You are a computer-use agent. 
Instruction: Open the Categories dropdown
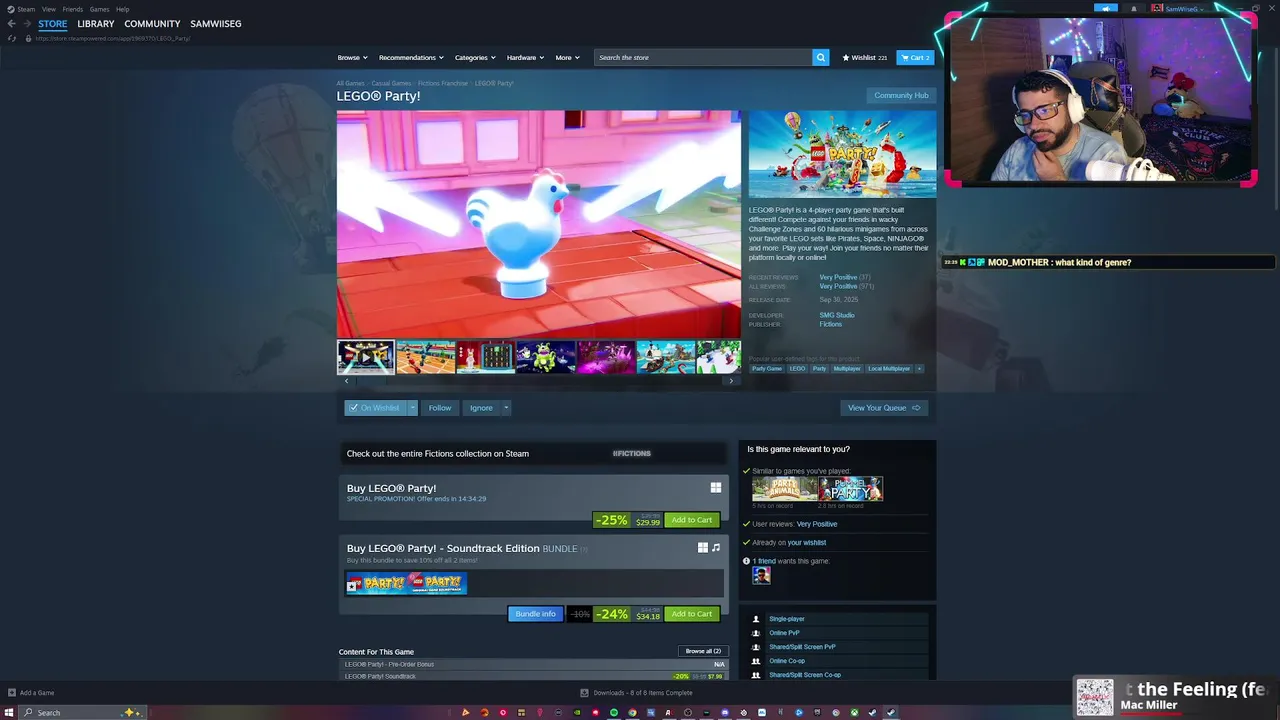point(475,57)
